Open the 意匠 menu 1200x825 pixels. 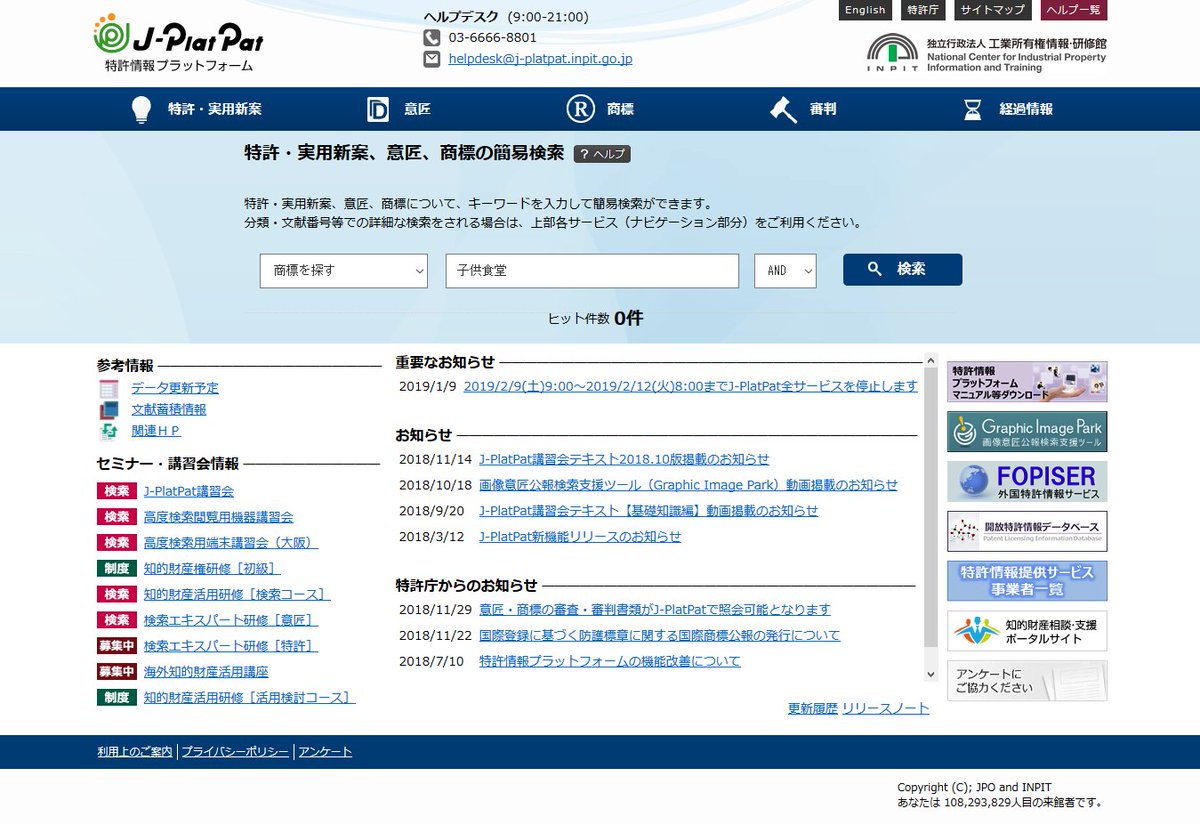pos(418,109)
